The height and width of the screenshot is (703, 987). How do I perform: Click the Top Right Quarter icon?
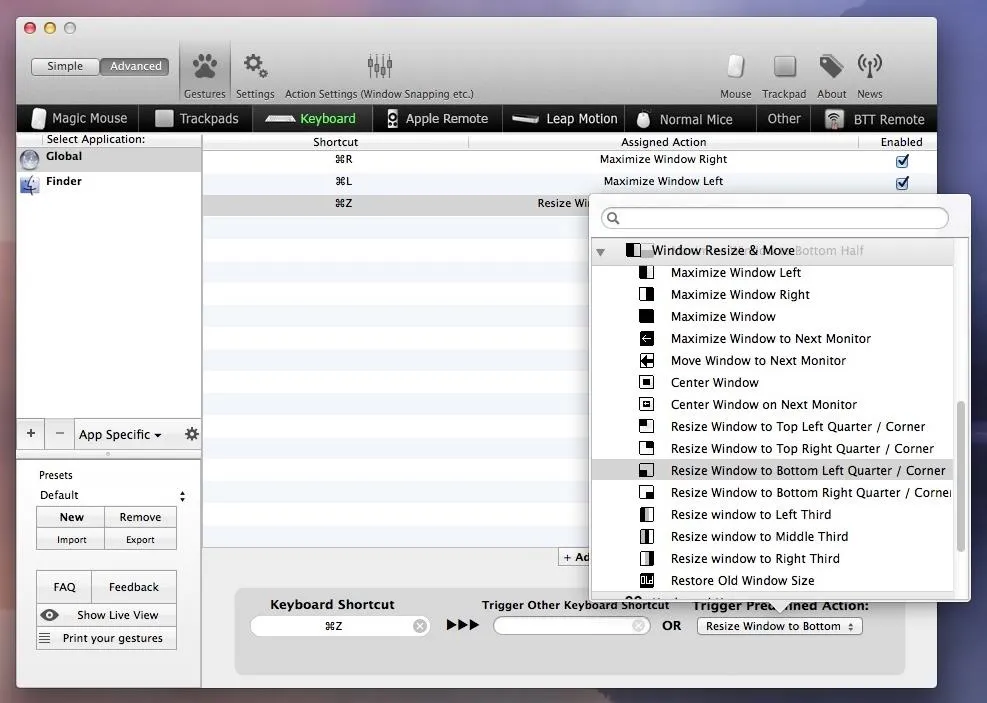[x=646, y=449]
